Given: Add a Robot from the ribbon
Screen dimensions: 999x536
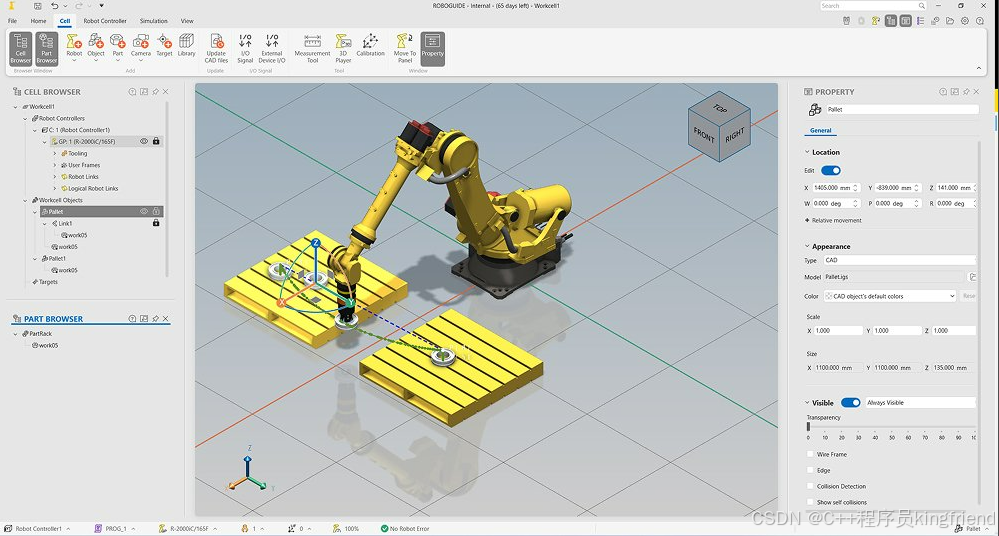Looking at the screenshot, I should click(x=74, y=47).
